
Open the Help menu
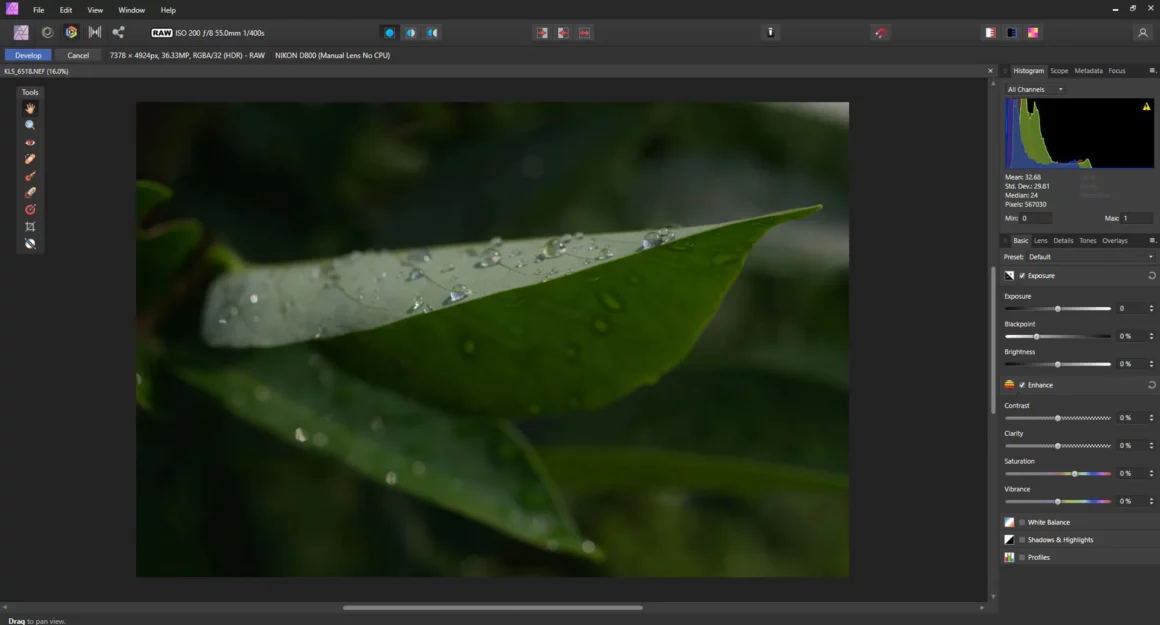[168, 10]
